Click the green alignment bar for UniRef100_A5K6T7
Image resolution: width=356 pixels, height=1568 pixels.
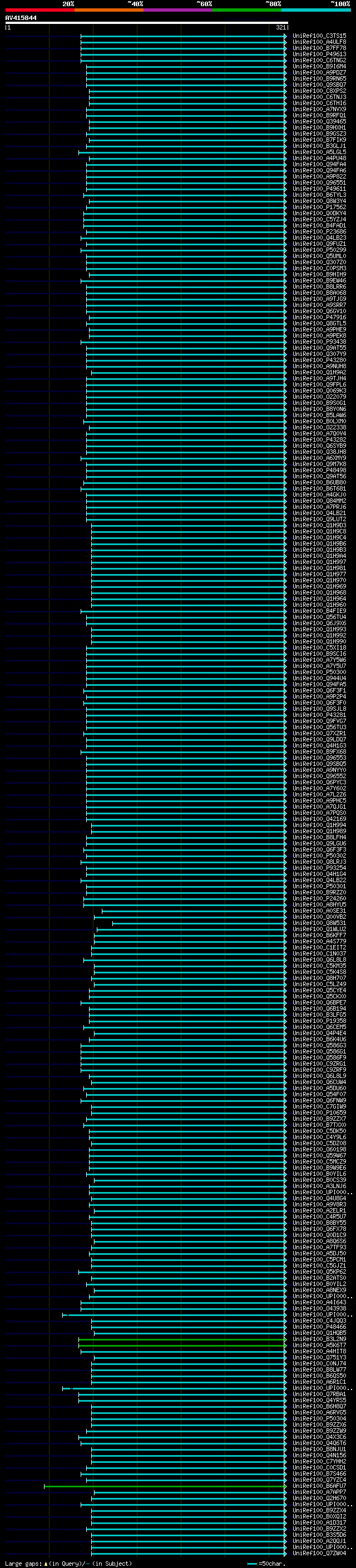(182, 1345)
